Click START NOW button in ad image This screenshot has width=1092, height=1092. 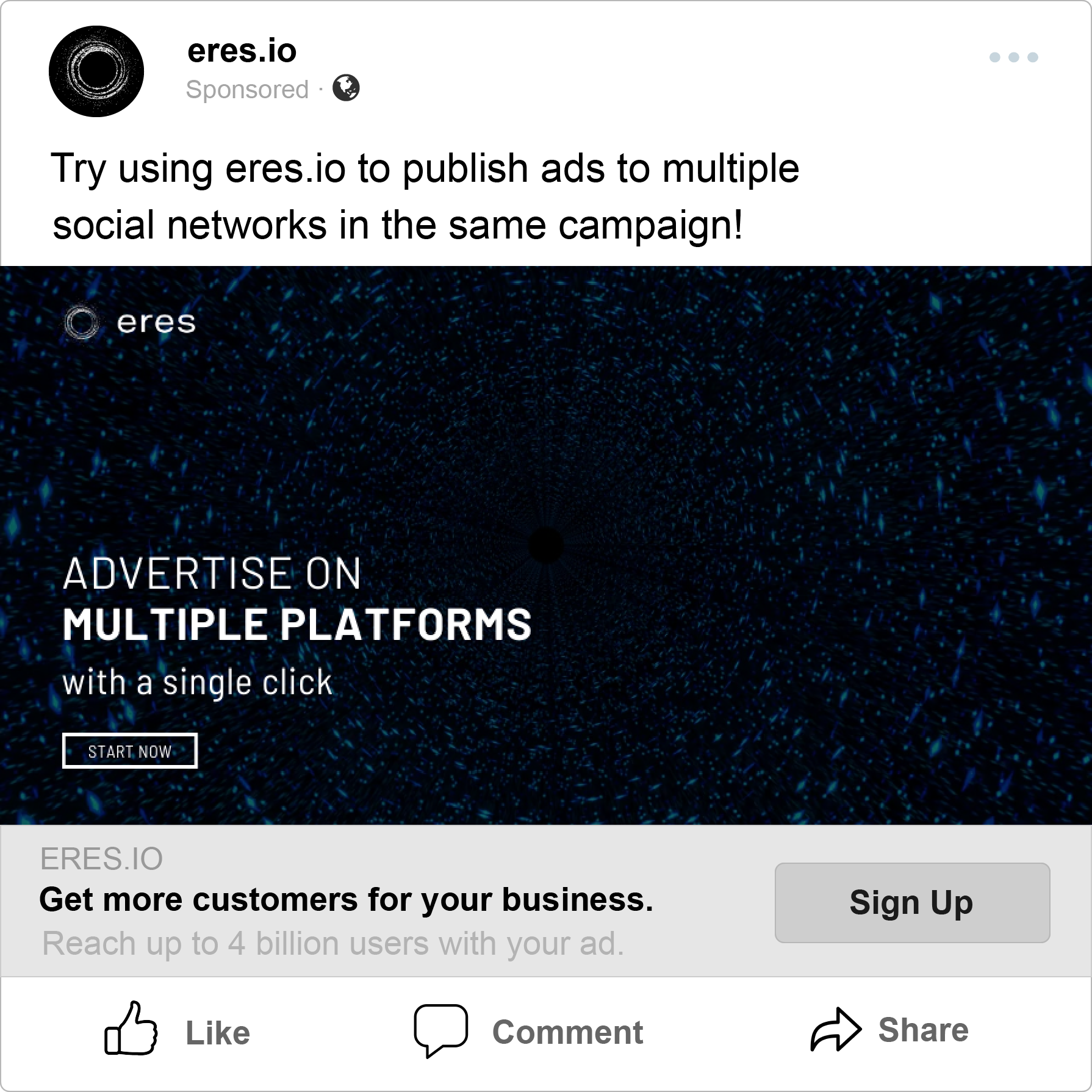(130, 750)
